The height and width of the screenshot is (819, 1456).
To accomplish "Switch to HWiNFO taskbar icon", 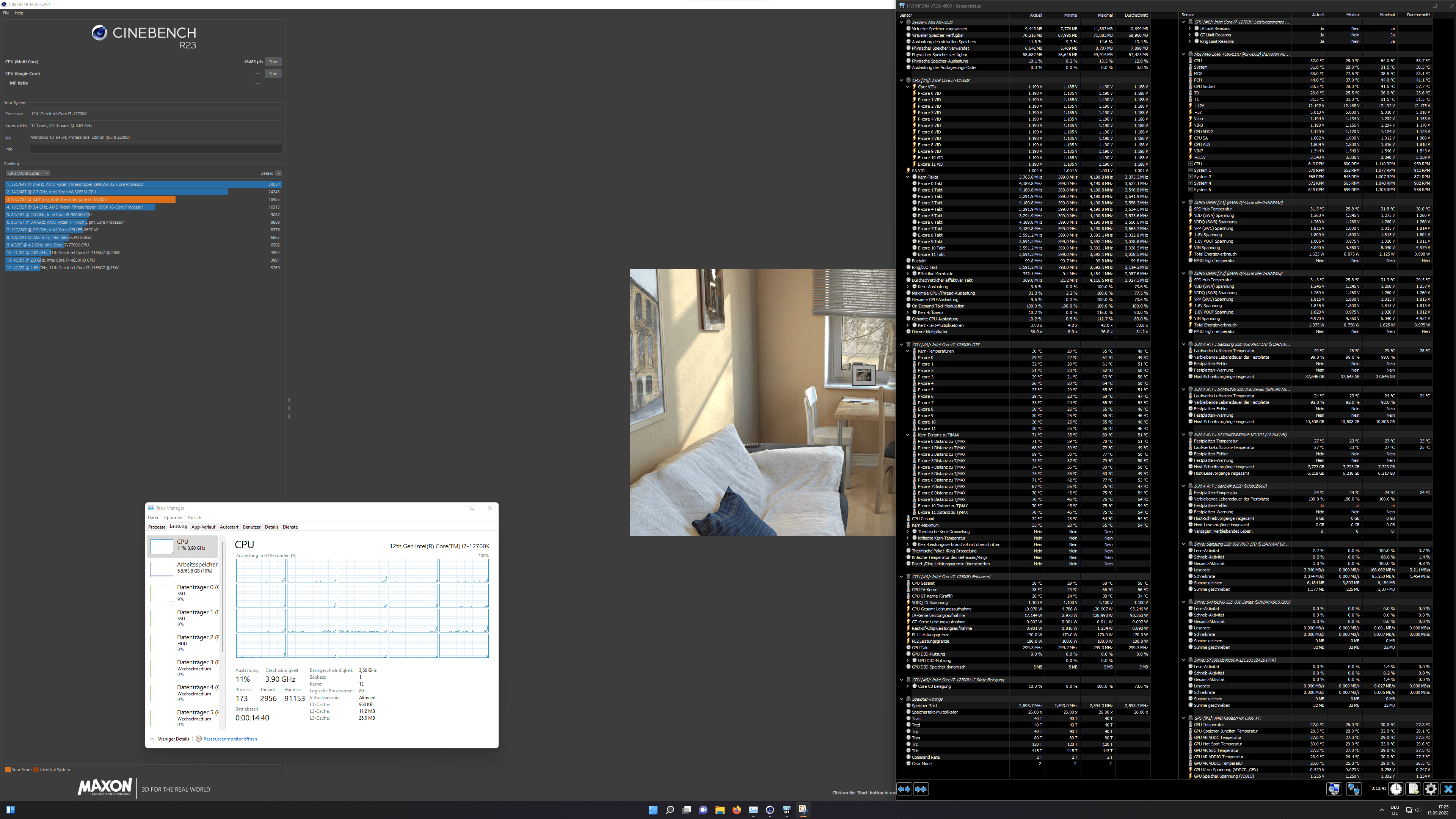I will point(786,810).
